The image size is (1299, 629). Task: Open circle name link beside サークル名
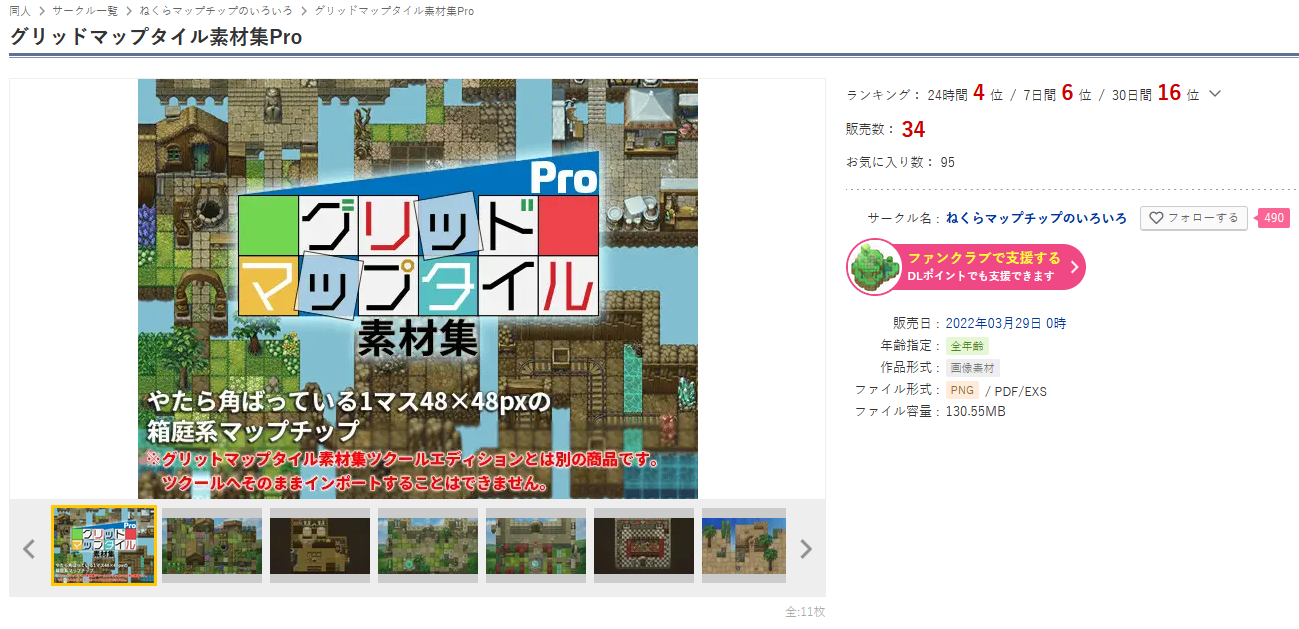[1036, 218]
